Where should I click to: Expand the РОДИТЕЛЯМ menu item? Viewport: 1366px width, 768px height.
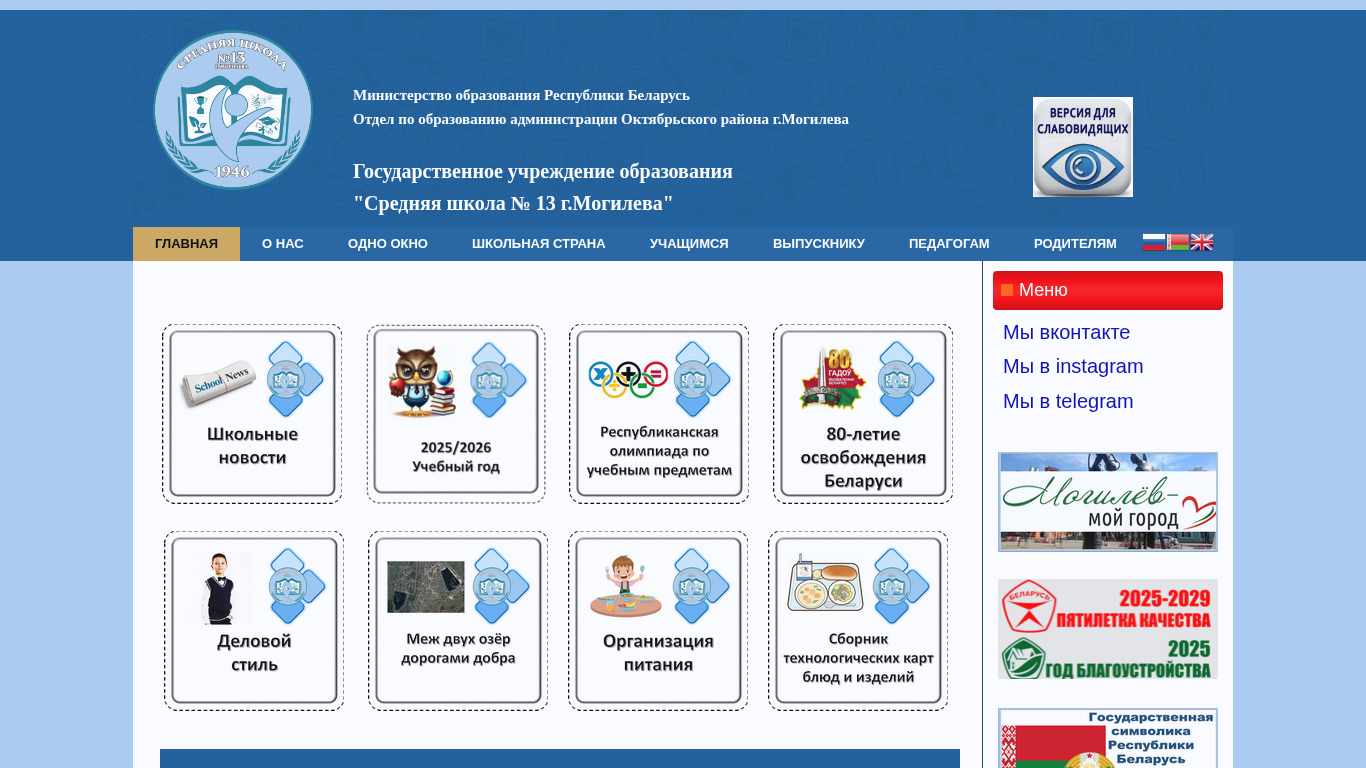1075,244
